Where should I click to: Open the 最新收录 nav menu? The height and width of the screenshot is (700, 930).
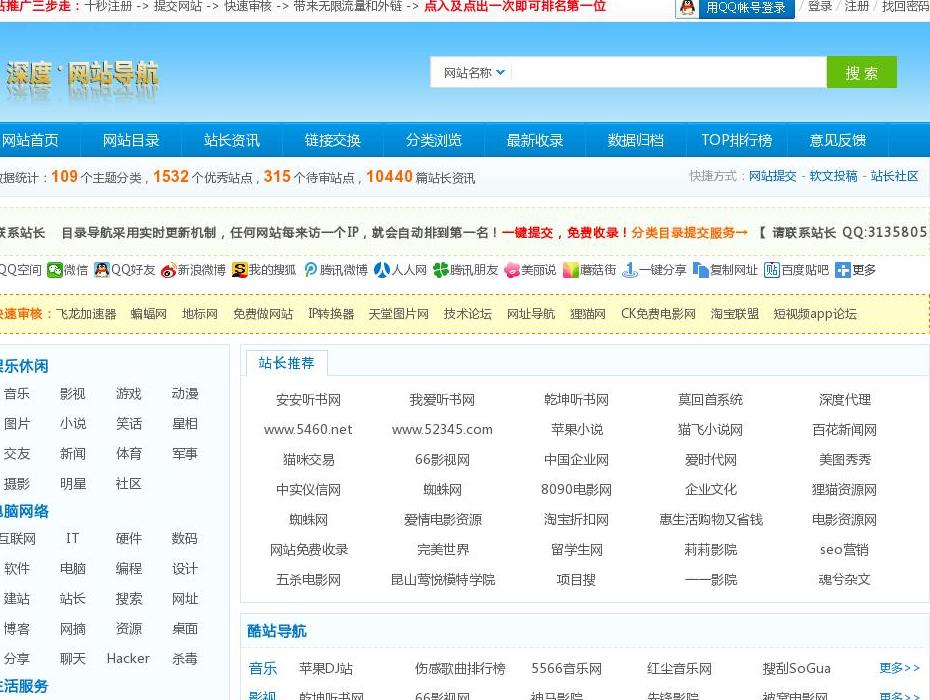(534, 140)
